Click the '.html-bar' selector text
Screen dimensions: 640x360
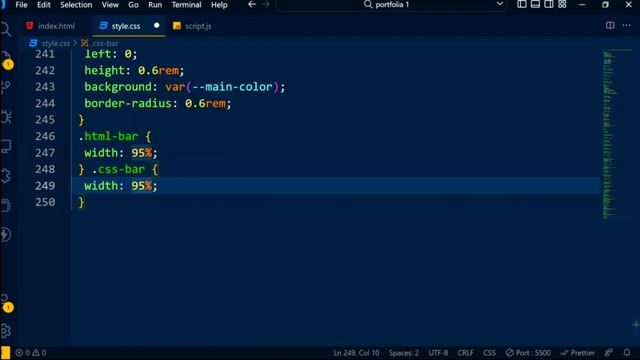[x=108, y=136]
